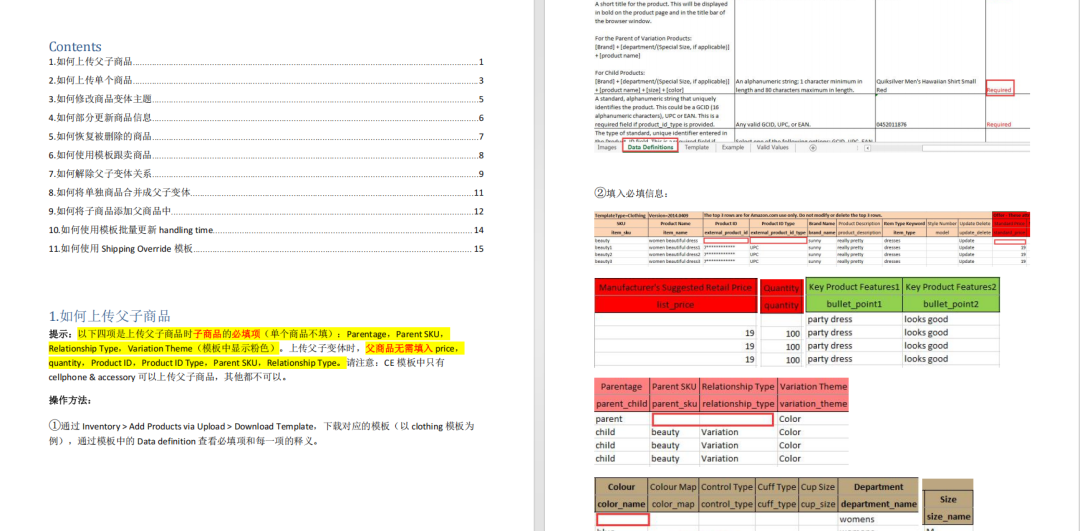Viewport: 1080px width, 531px height.
Task: Click the red Quantity header cell
Action: click(781, 289)
